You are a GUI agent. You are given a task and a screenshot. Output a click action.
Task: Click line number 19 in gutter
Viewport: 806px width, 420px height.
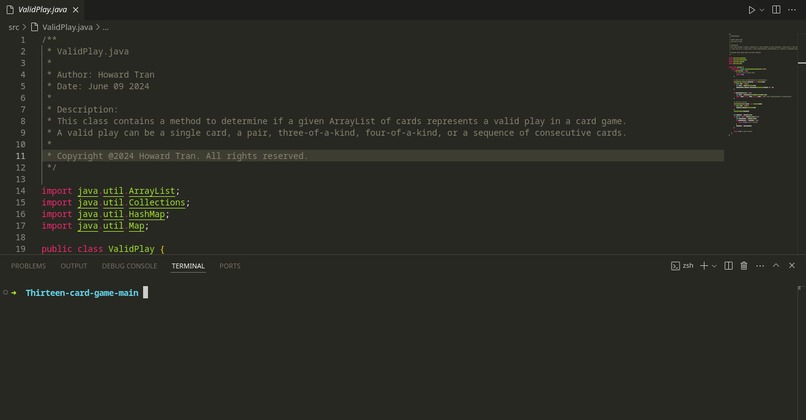tap(20, 249)
